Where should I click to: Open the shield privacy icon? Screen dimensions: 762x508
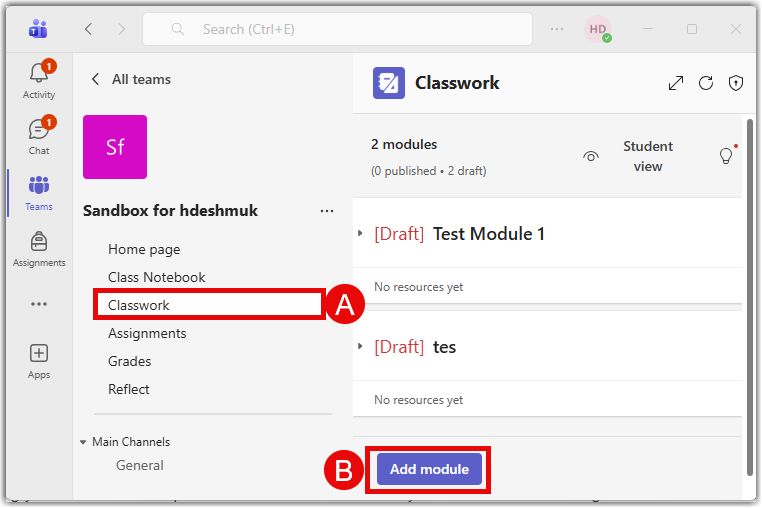pos(736,83)
